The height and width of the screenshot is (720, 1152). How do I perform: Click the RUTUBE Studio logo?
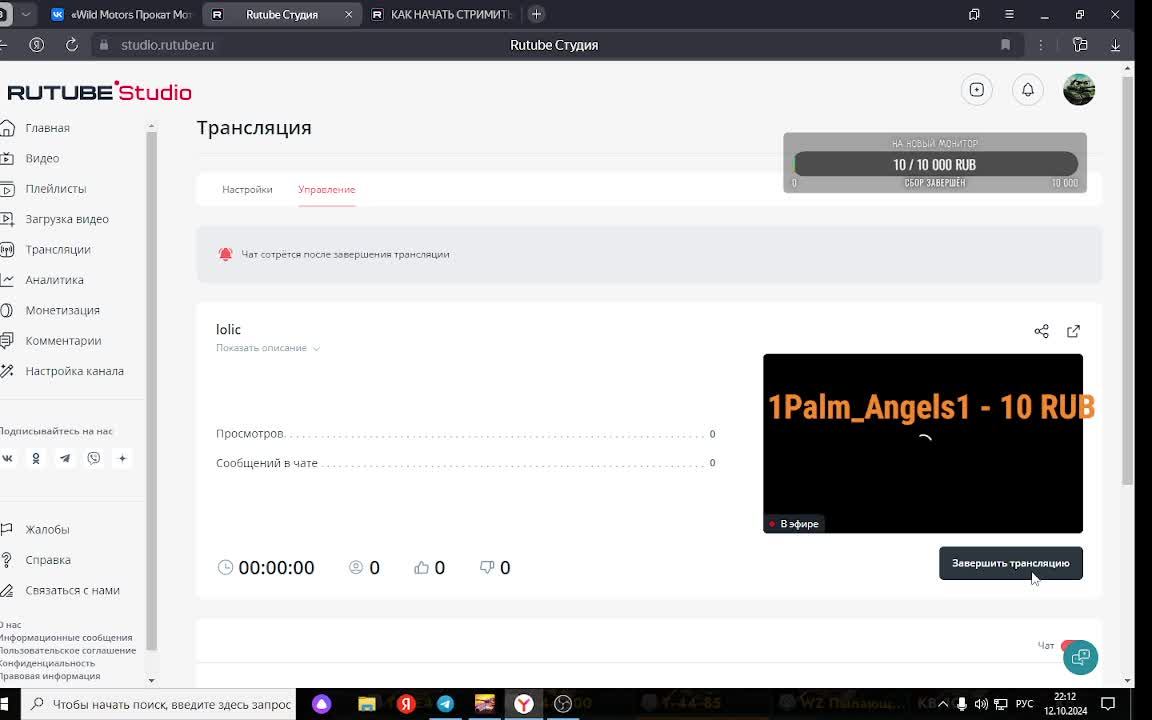pos(99,92)
